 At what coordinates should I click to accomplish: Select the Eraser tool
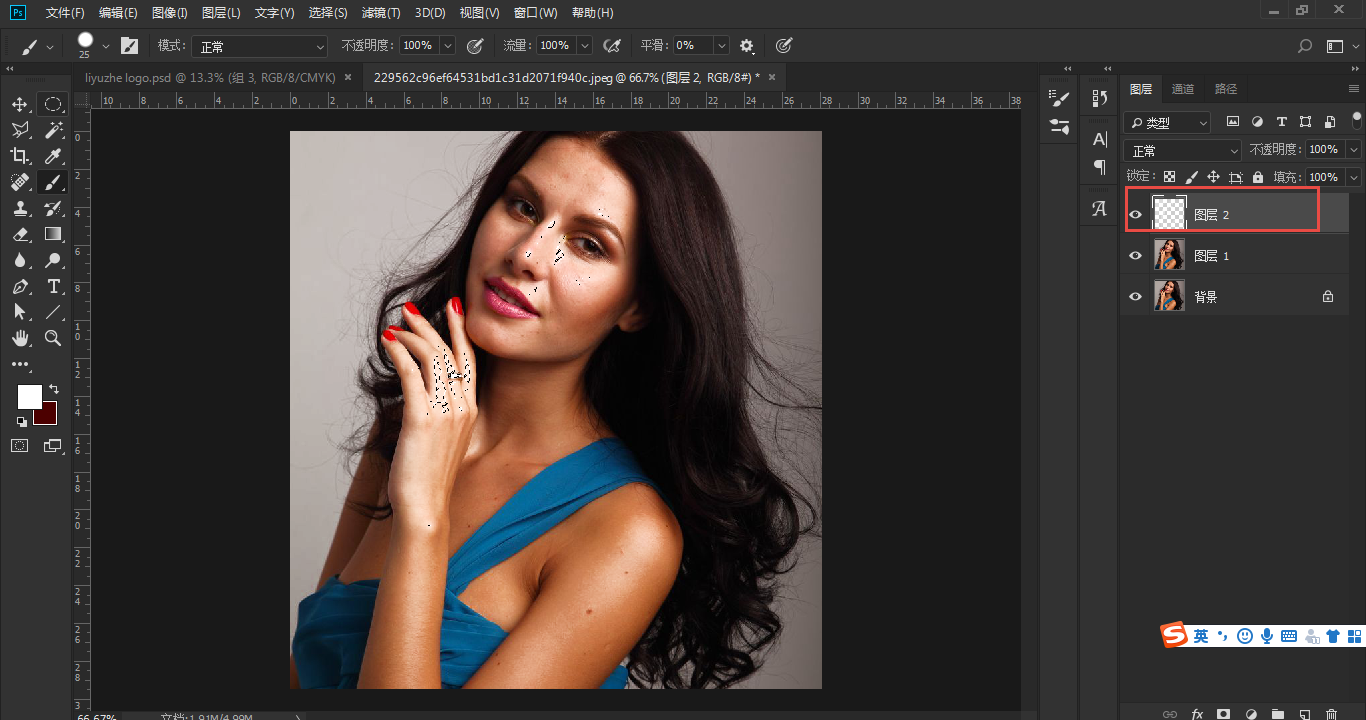click(20, 234)
